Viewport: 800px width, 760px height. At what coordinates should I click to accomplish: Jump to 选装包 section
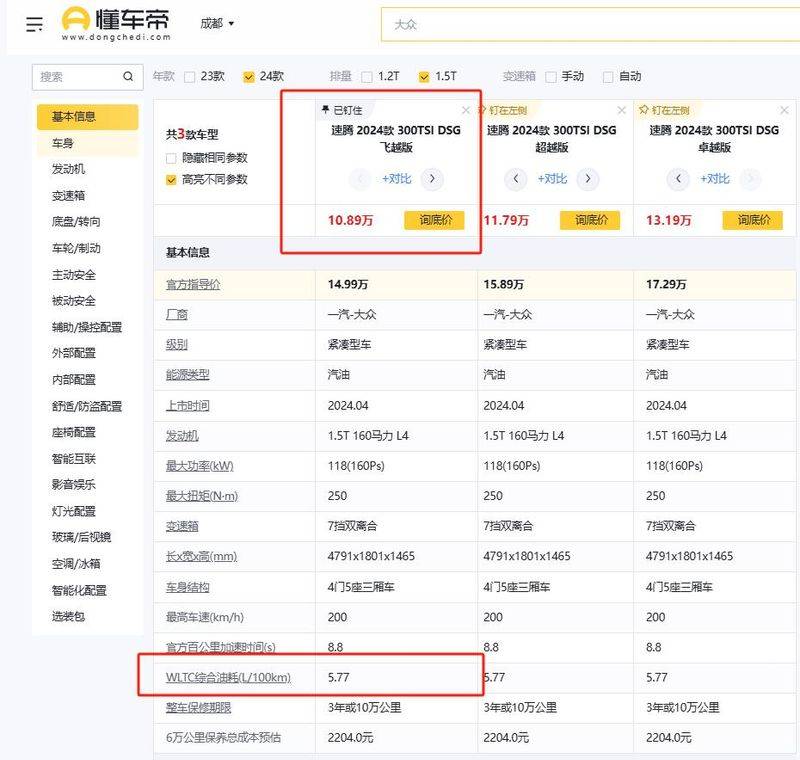[x=68, y=616]
